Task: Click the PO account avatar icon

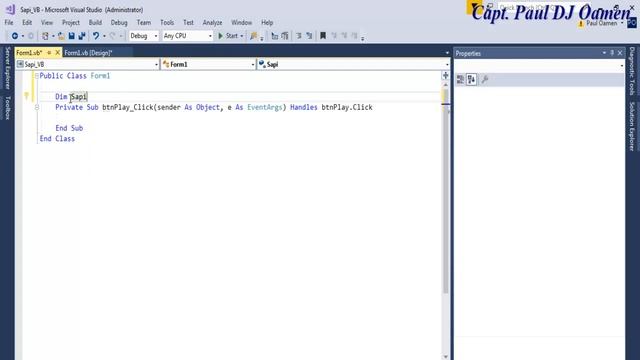Action: point(632,23)
